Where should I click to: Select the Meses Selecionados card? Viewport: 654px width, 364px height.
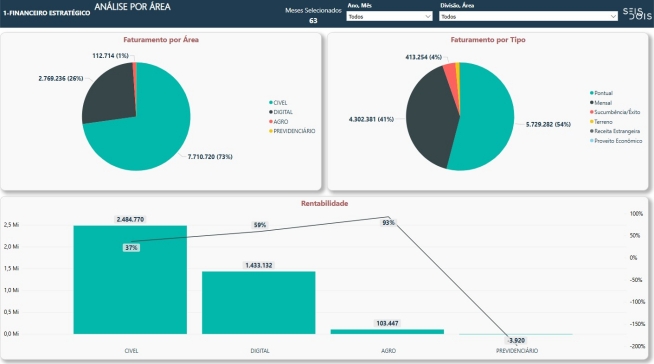pos(313,15)
